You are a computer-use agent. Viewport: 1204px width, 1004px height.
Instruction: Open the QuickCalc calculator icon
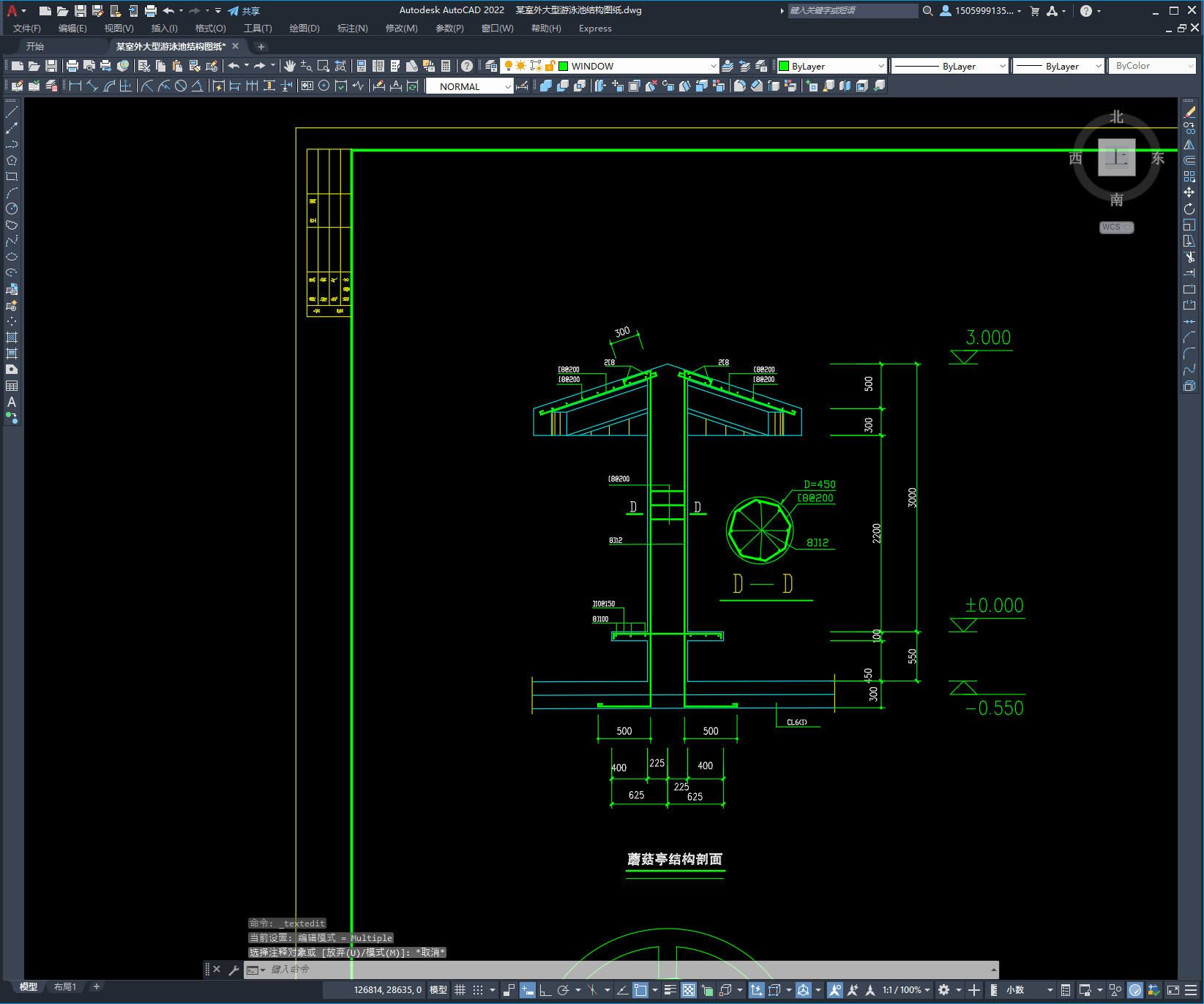446,66
